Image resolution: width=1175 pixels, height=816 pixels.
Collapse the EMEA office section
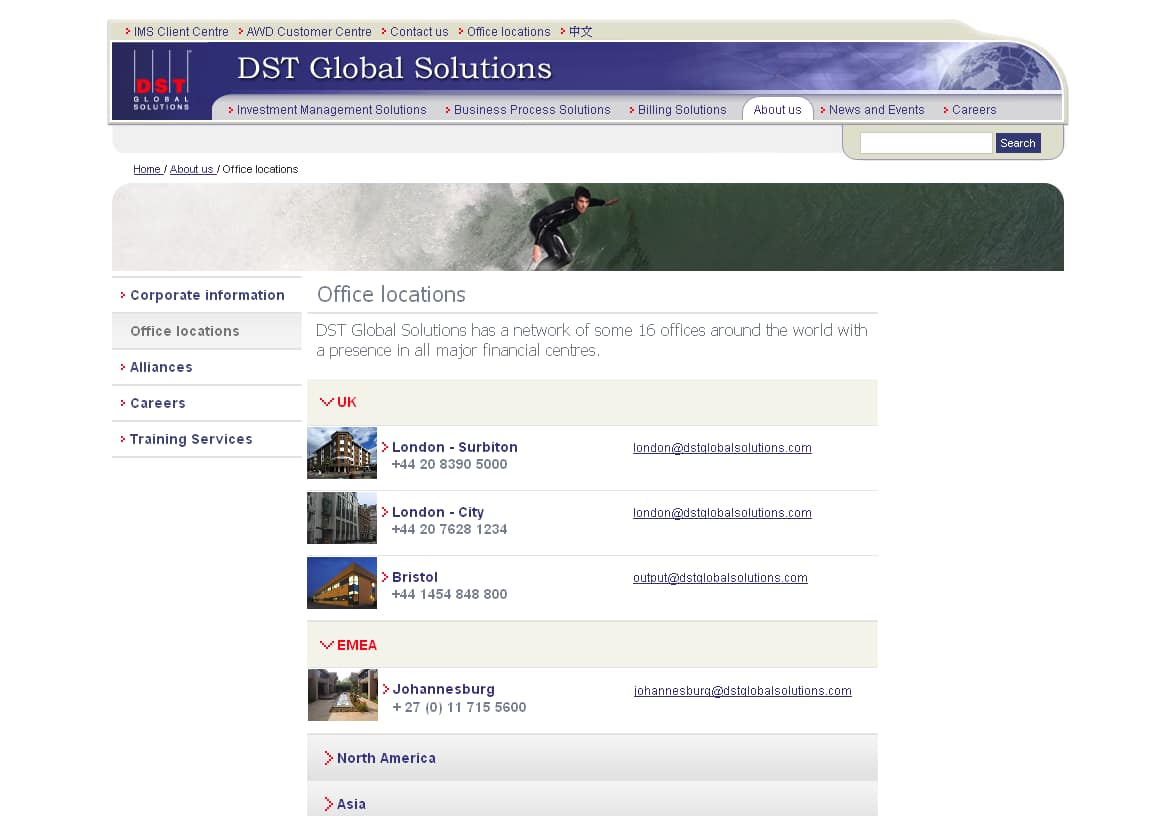348,645
